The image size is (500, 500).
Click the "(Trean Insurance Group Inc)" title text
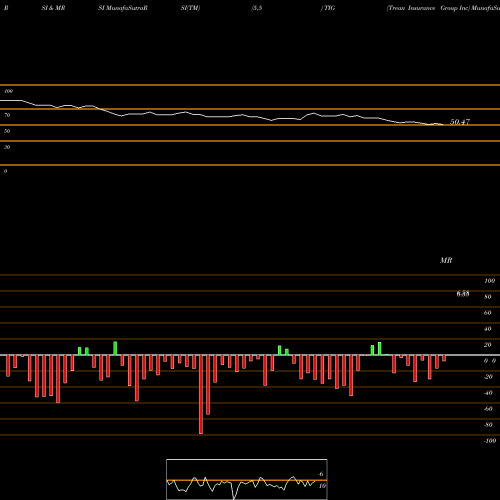pos(428,8)
